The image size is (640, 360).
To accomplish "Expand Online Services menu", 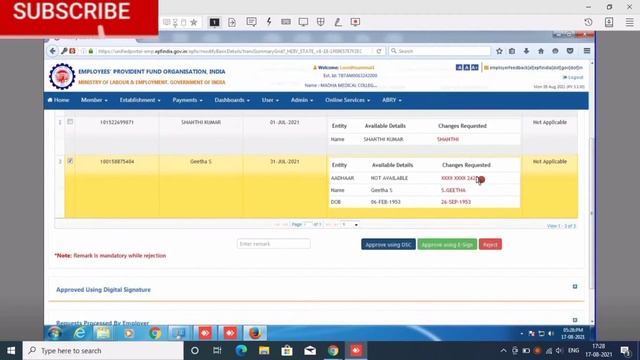I will click(347, 100).
